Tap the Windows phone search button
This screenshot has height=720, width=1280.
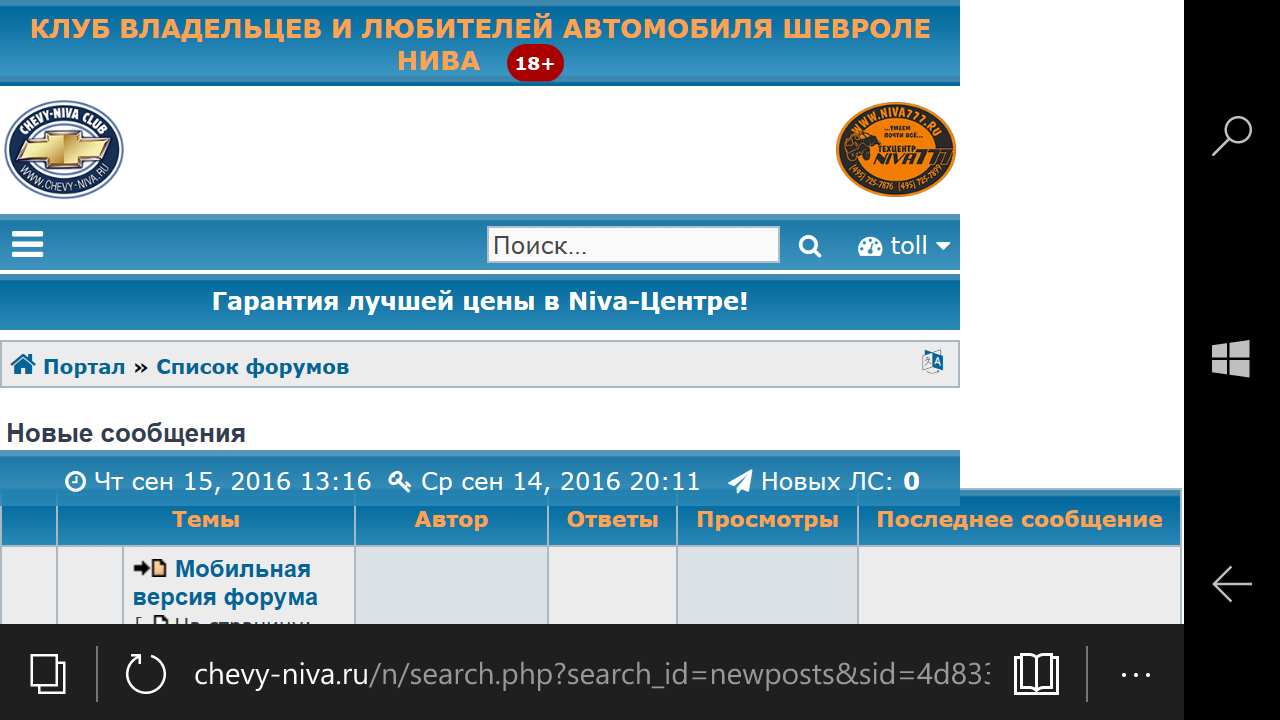pos(1231,136)
